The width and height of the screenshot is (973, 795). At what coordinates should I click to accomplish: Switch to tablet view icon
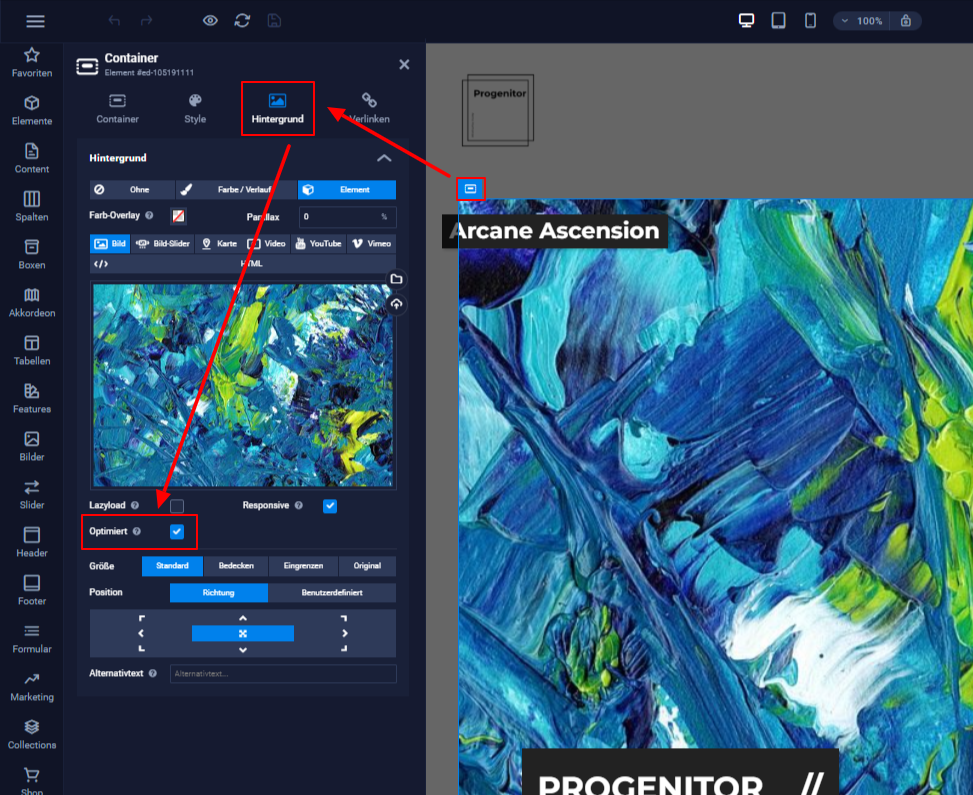[x=778, y=20]
